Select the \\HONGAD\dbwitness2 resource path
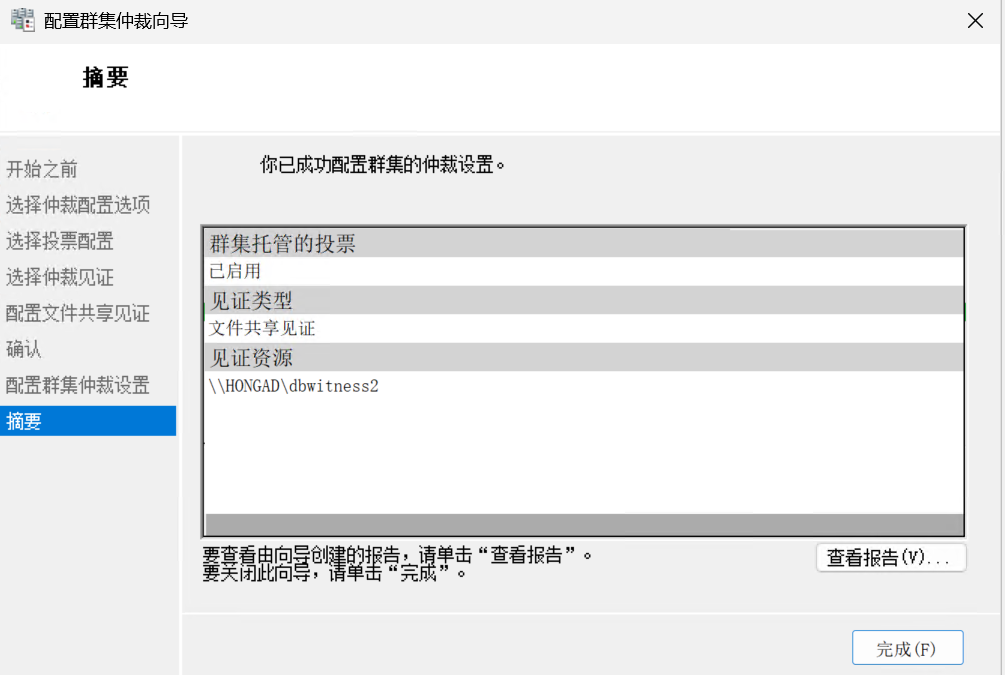The image size is (1005, 675). tap(294, 386)
